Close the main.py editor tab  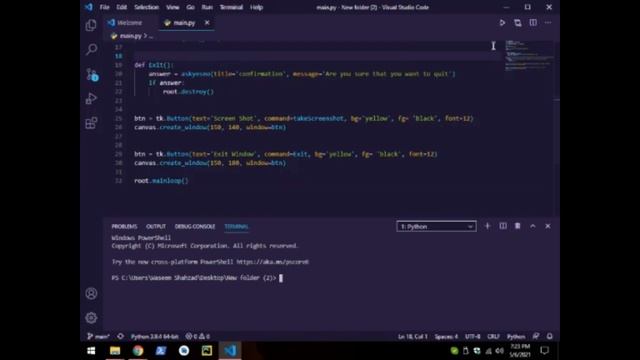coord(207,23)
